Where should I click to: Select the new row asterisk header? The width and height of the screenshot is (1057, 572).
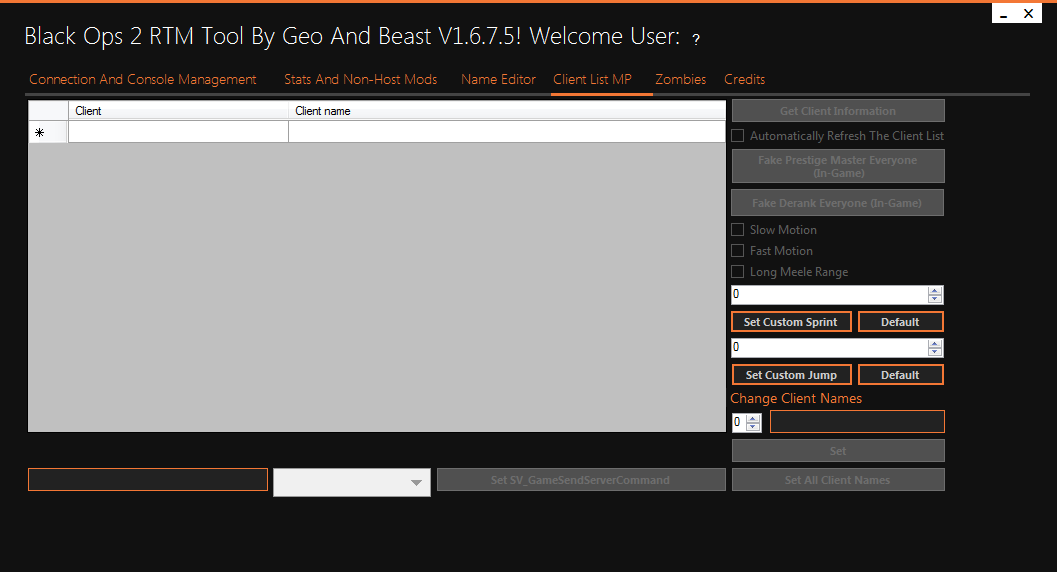coord(48,132)
